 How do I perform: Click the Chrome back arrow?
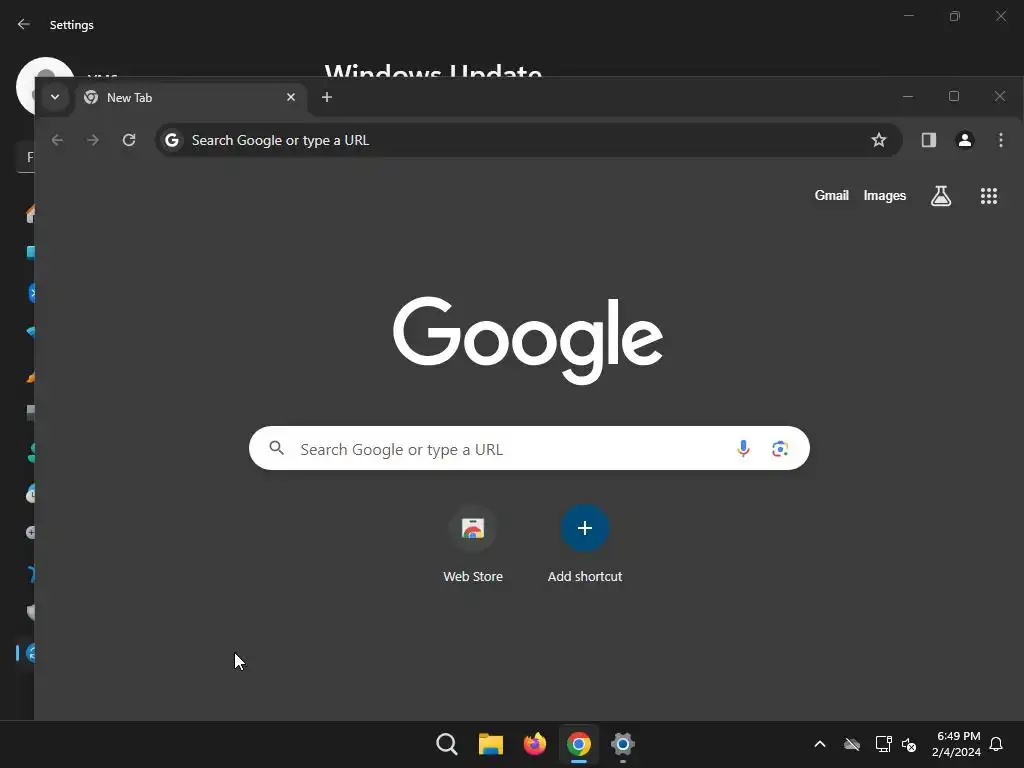tap(57, 140)
